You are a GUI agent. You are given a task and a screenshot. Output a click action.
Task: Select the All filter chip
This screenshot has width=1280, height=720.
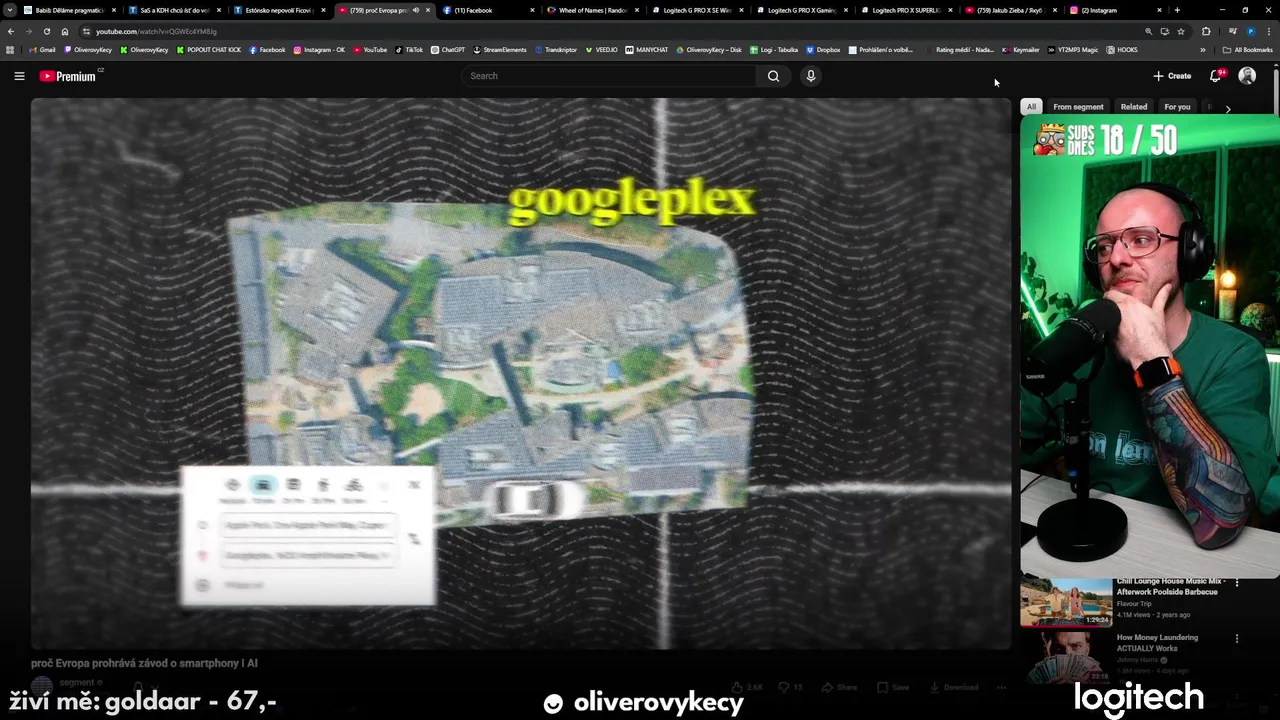click(x=1031, y=107)
